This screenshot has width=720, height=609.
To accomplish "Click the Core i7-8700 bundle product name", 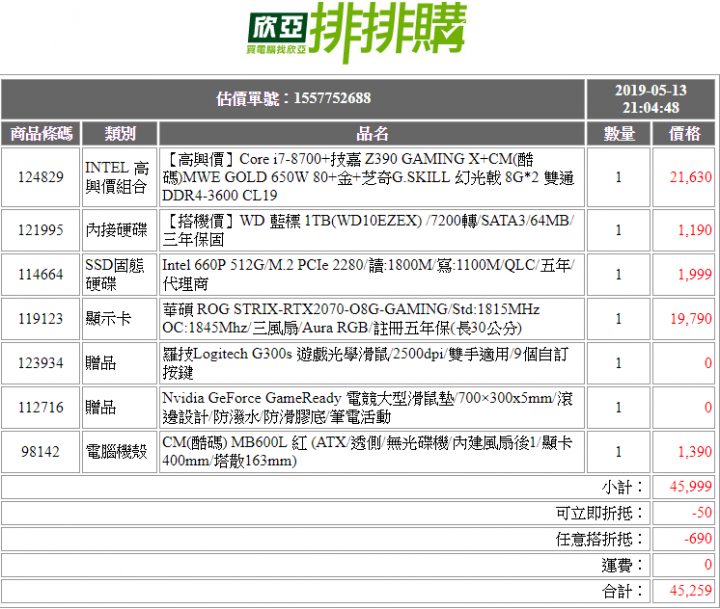I will tap(368, 177).
